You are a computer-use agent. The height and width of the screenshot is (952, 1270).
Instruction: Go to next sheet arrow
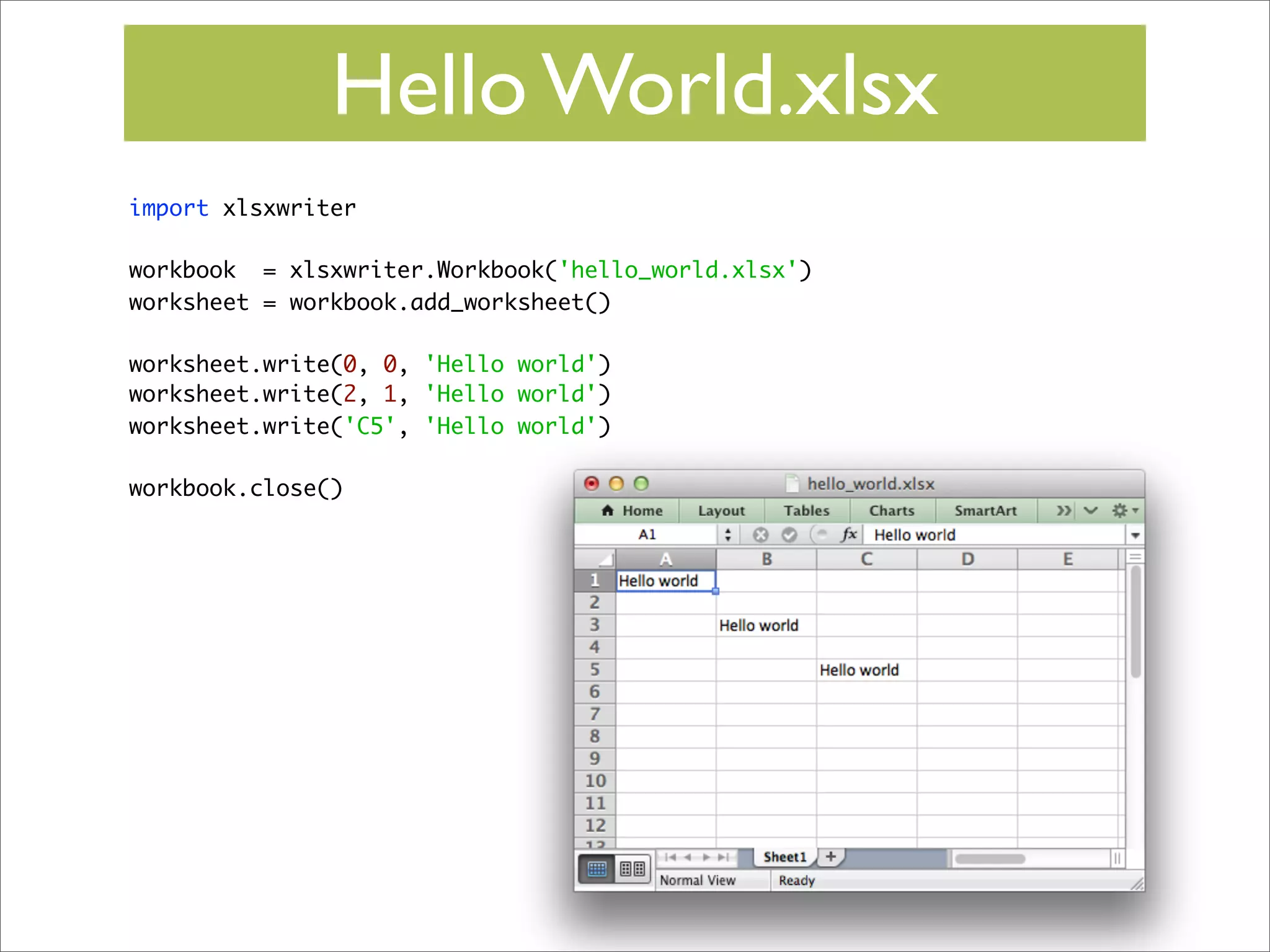click(x=706, y=857)
